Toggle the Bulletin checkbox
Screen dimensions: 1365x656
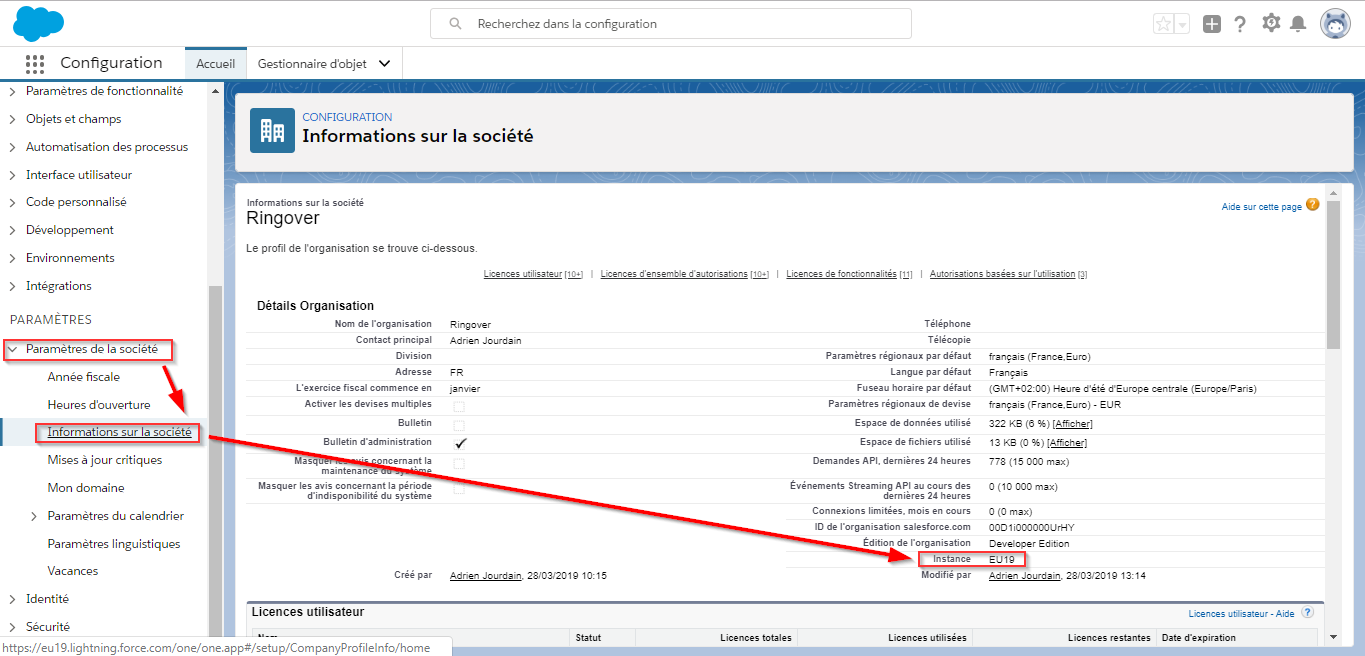click(x=459, y=424)
